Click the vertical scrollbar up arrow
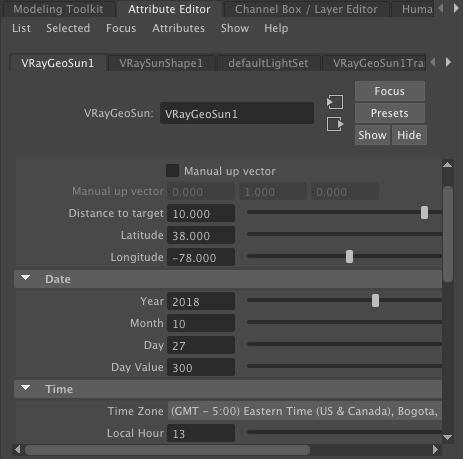This screenshot has width=463, height=459. coord(448,165)
